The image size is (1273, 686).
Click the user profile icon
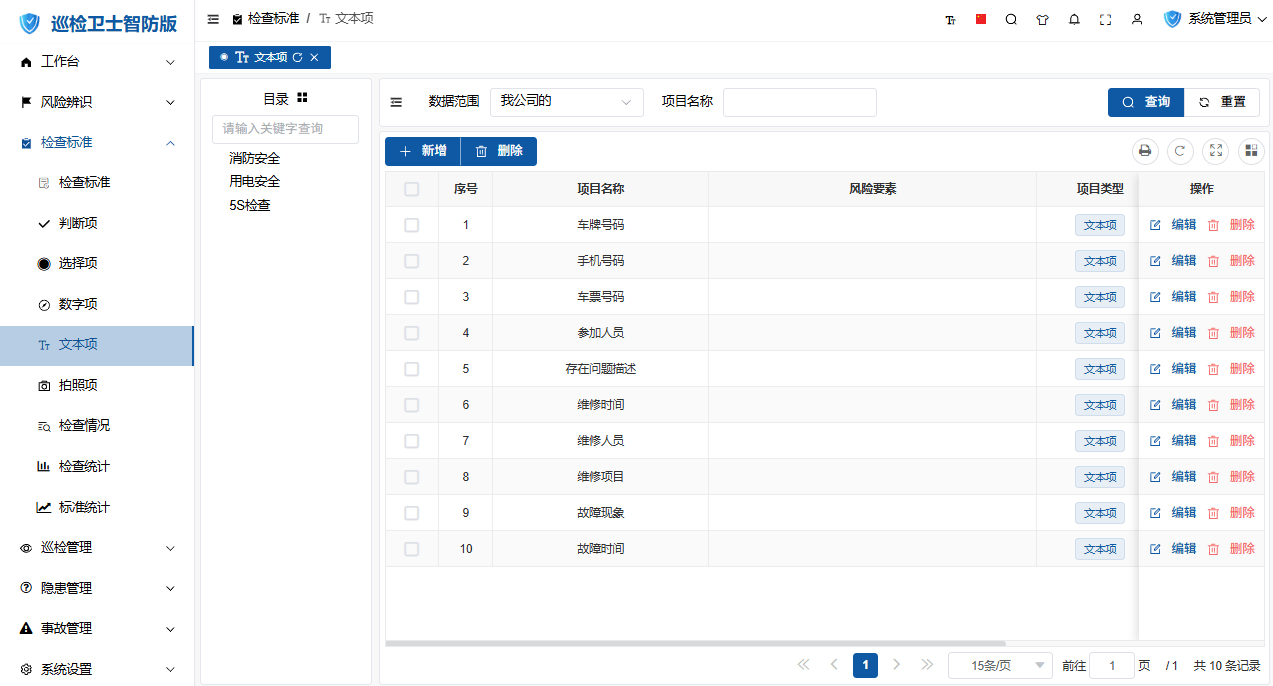tap(1137, 19)
